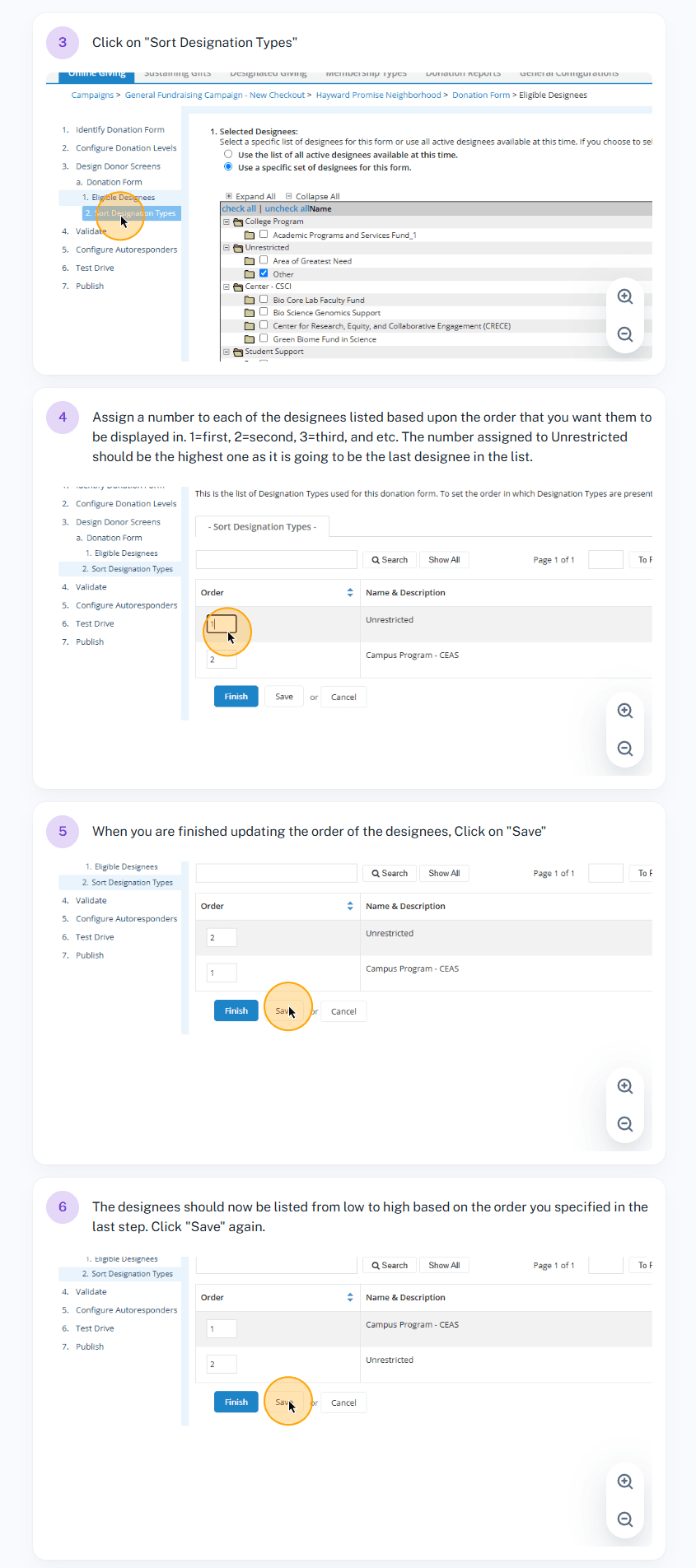Check Green Biome Fund in Science checkbox
The image size is (696, 1568).
[x=264, y=338]
